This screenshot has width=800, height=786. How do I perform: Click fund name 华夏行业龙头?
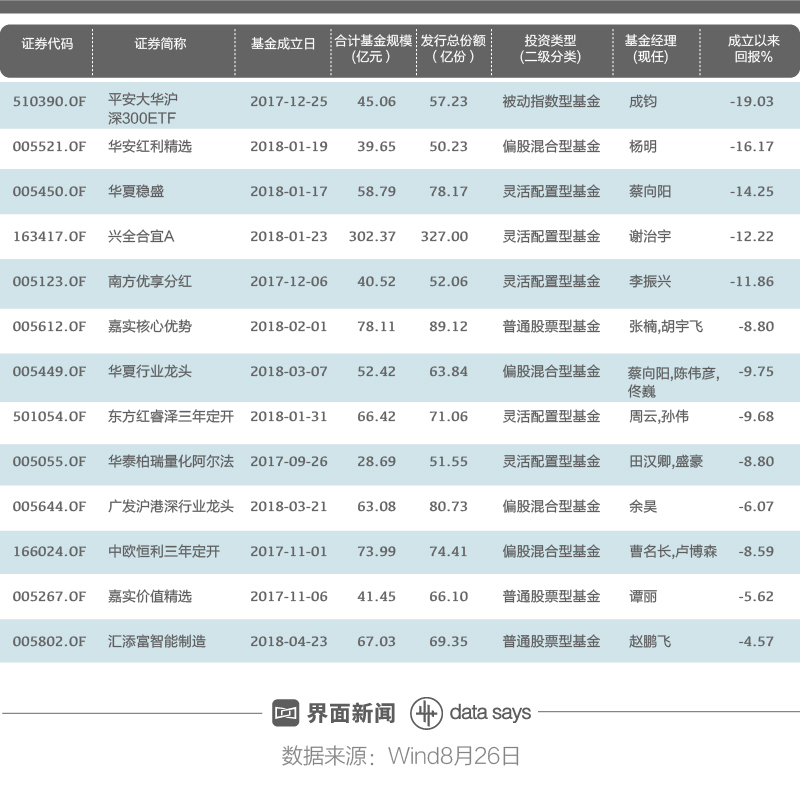150,371
